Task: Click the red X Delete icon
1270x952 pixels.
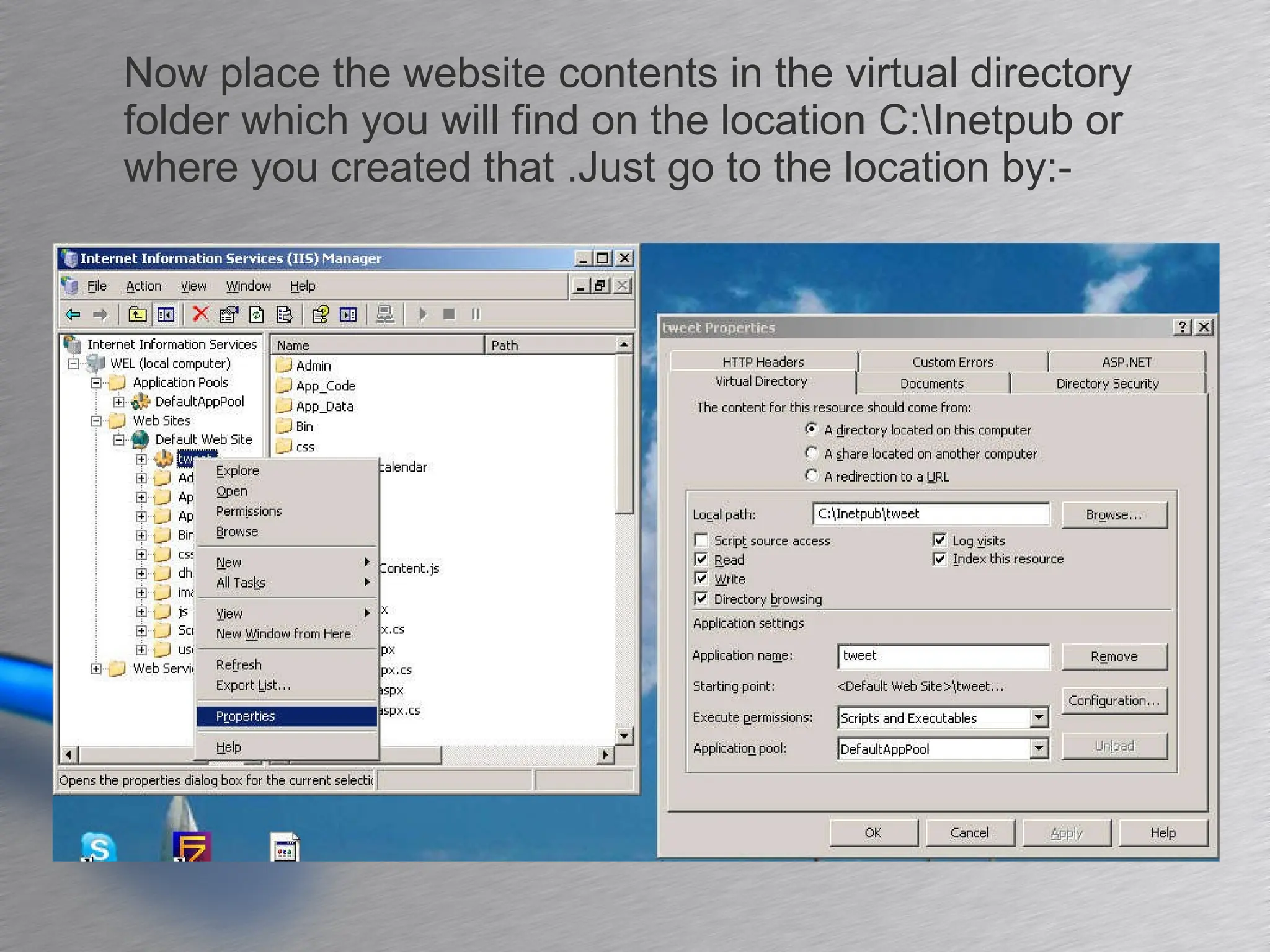Action: 200,314
